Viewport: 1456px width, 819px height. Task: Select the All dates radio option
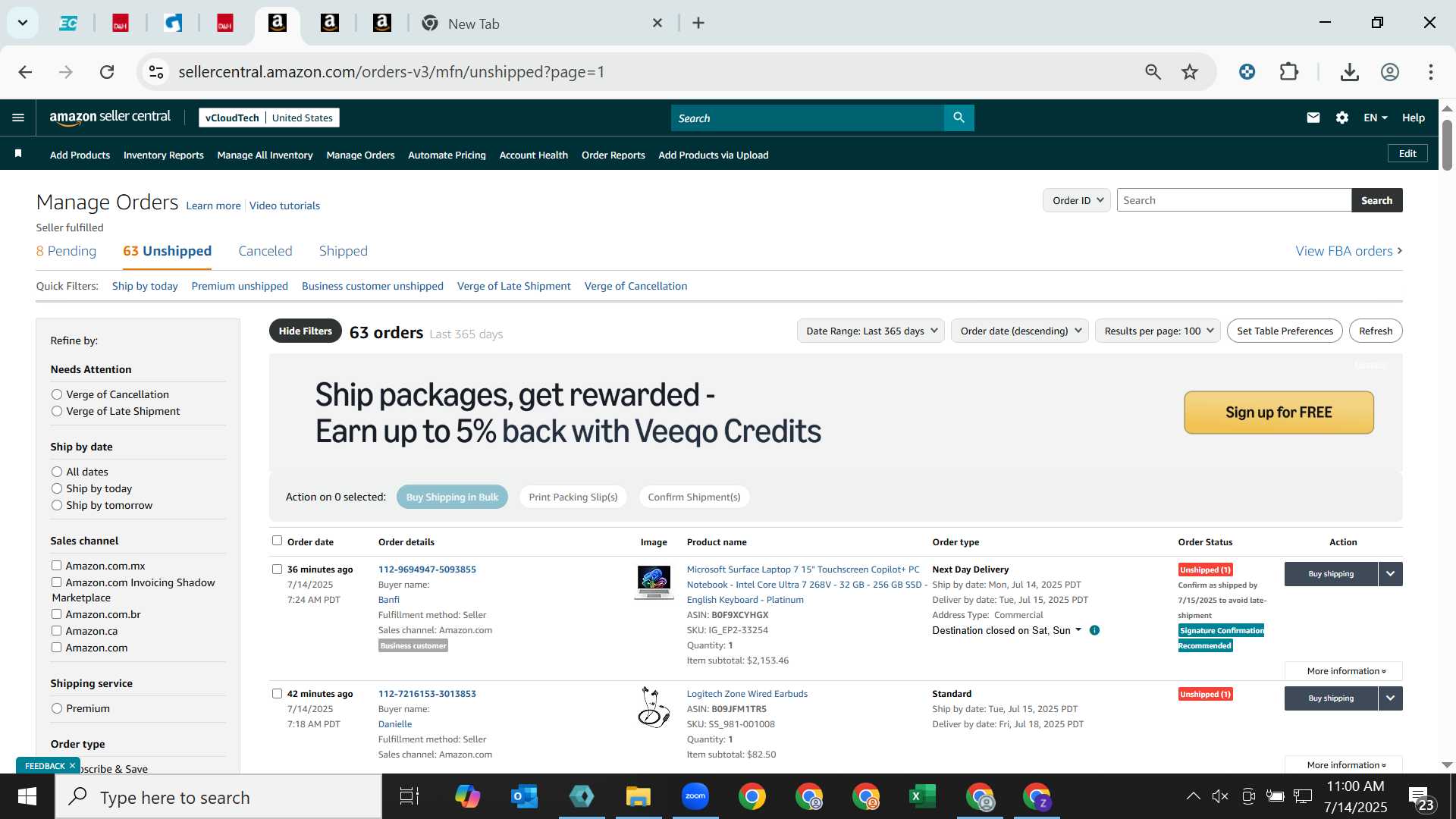[57, 472]
